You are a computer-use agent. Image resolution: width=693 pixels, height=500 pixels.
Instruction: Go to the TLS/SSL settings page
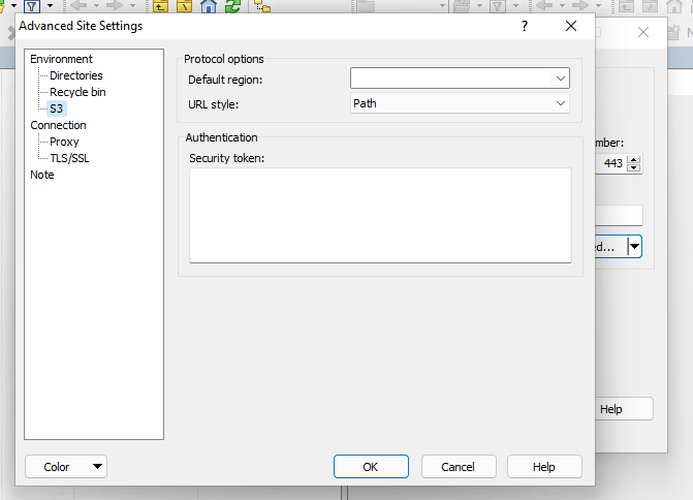70,158
